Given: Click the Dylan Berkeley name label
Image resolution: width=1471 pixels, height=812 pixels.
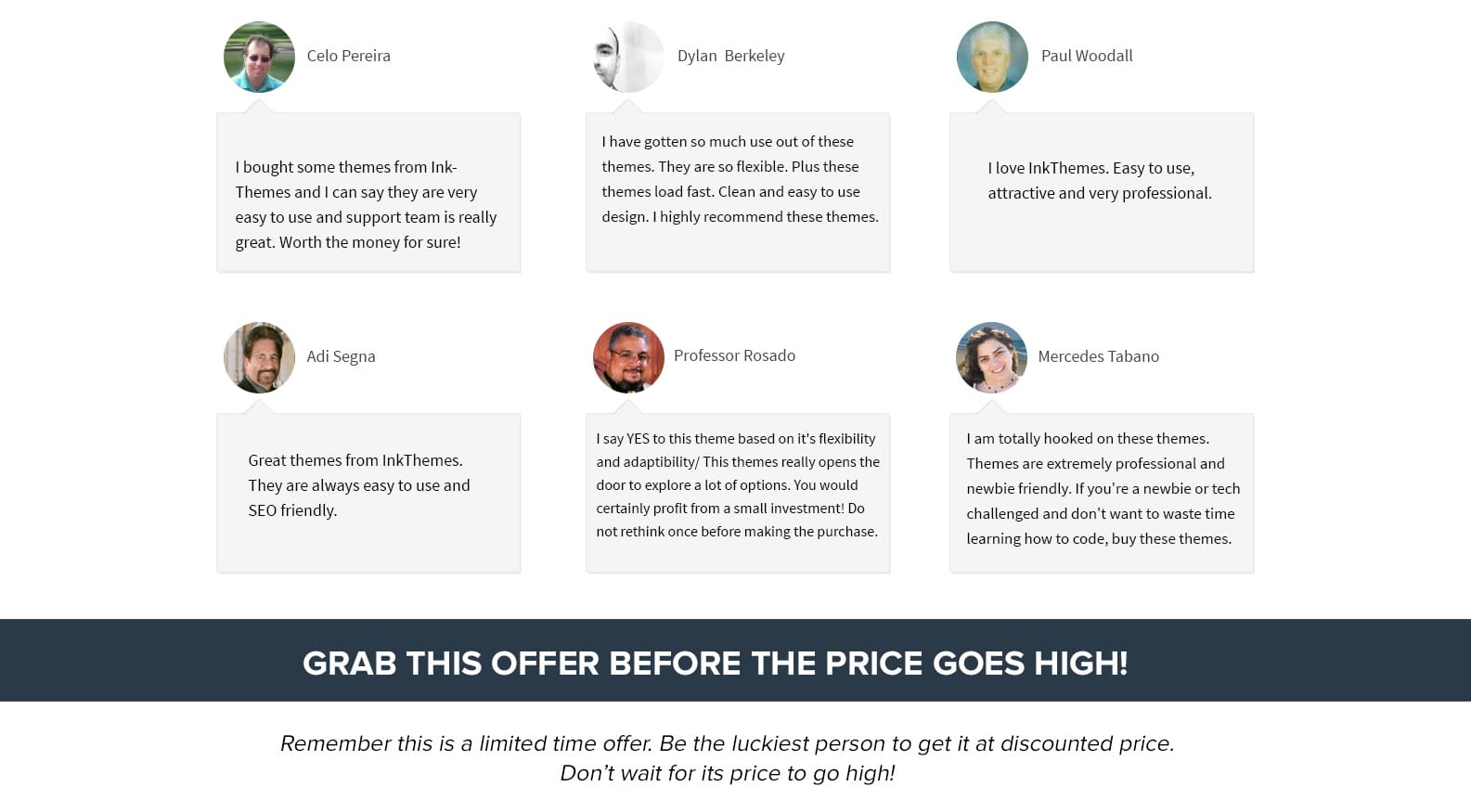Looking at the screenshot, I should coord(730,56).
